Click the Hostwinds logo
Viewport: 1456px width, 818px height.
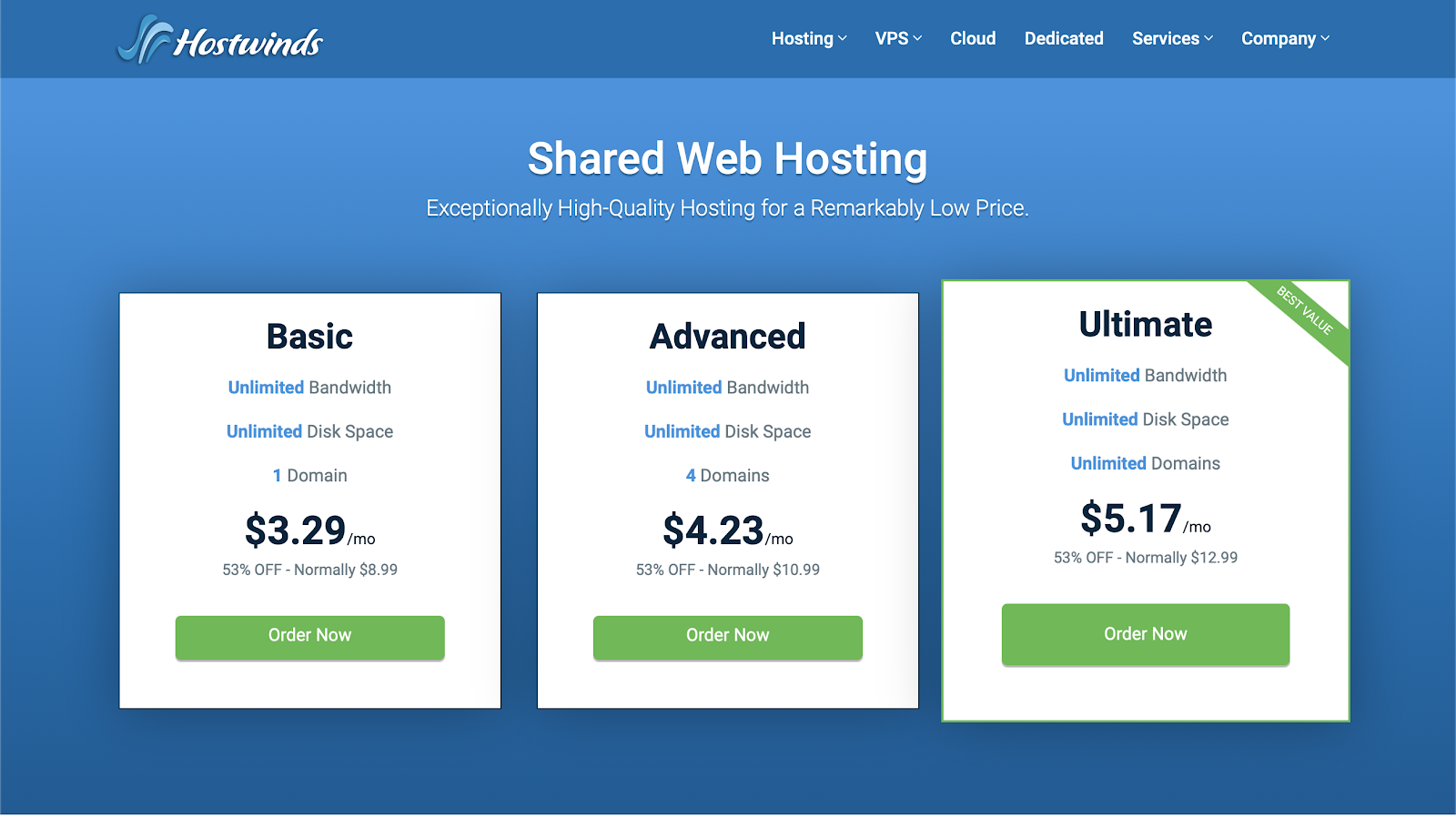pos(220,40)
